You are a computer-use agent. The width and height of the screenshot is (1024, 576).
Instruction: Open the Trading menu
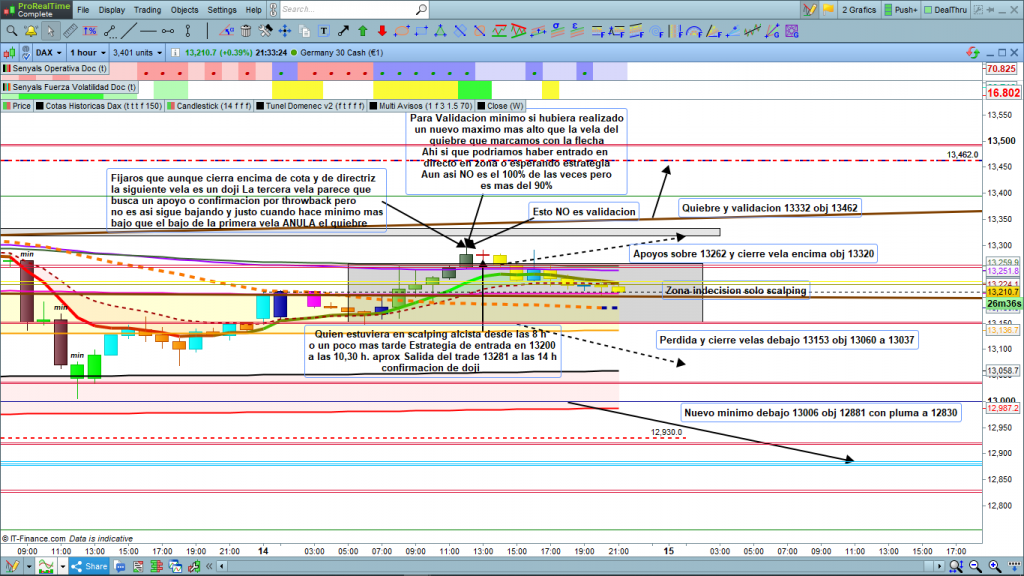tap(147, 10)
